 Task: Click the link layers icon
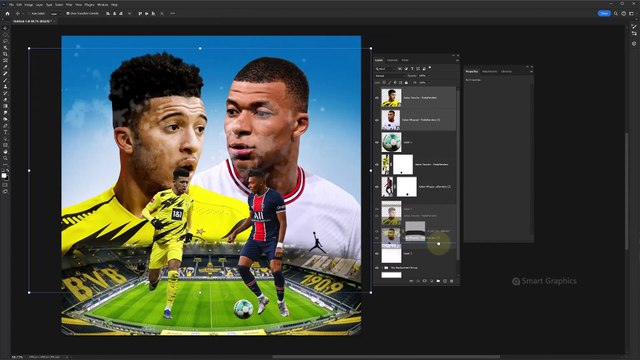(411, 281)
